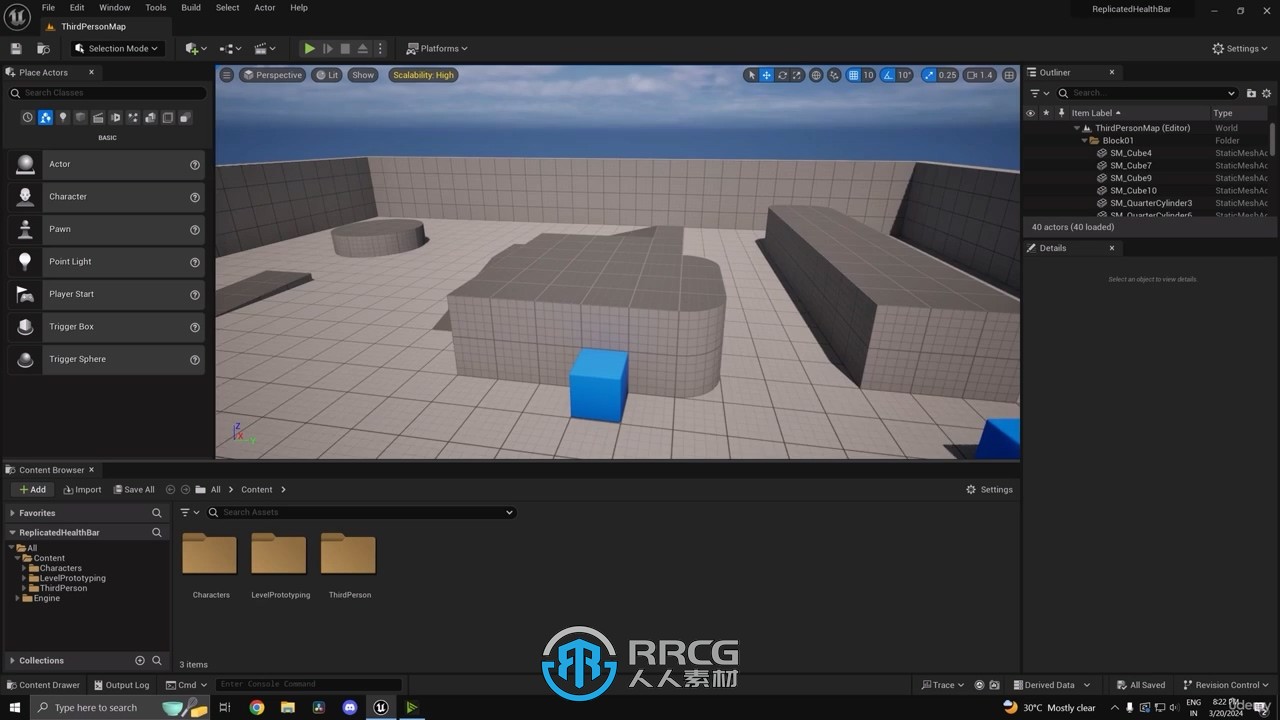The height and width of the screenshot is (720, 1280).
Task: Open the viewport layout grid icon
Action: (1009, 75)
